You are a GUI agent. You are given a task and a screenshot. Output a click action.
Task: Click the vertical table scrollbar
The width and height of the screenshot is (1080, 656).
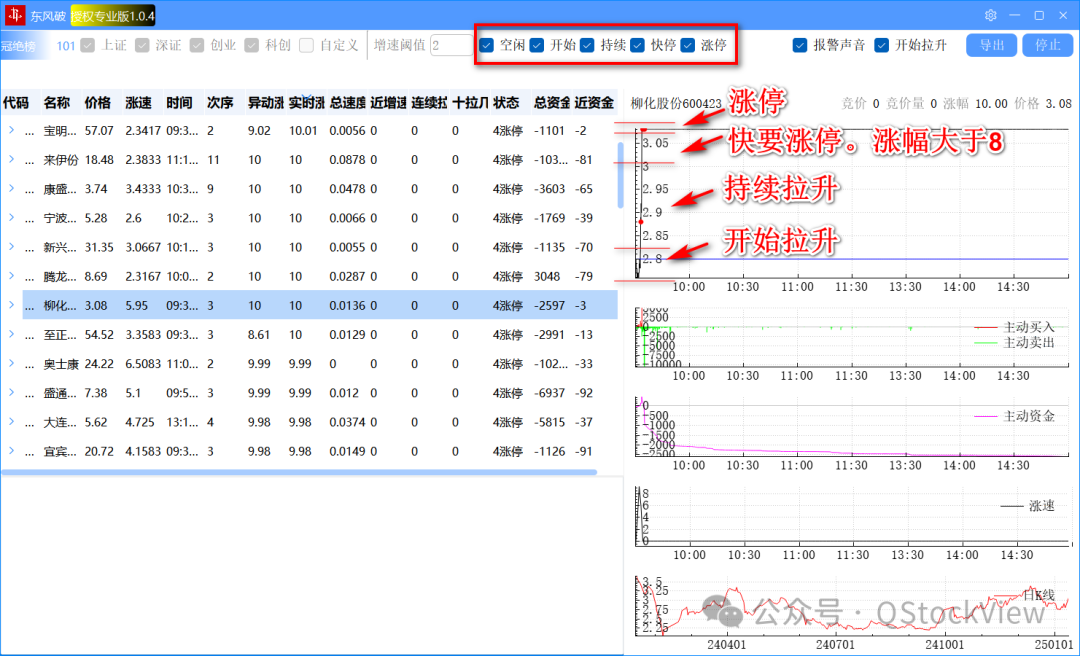point(621,175)
